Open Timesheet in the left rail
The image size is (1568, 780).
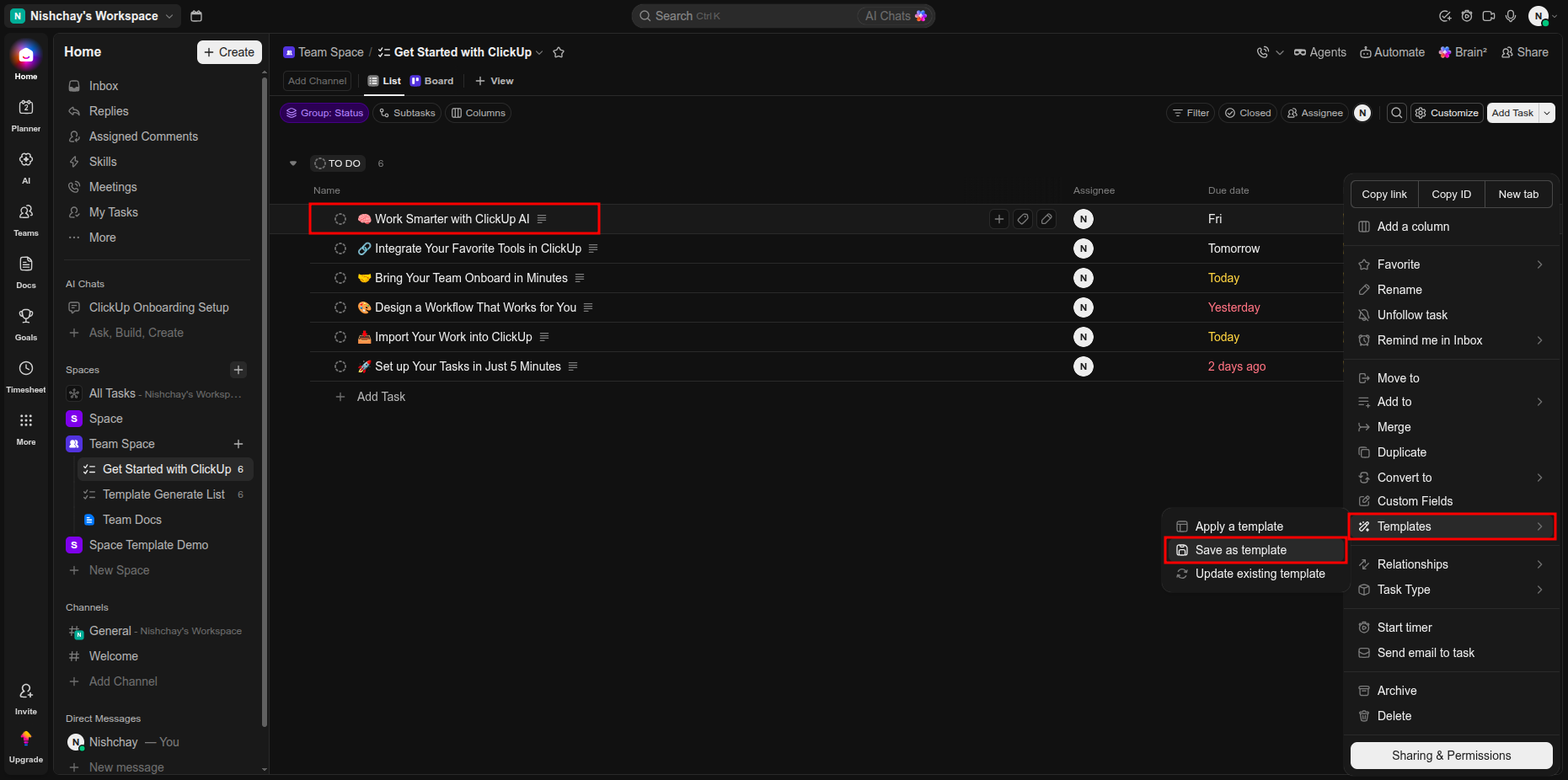[26, 377]
